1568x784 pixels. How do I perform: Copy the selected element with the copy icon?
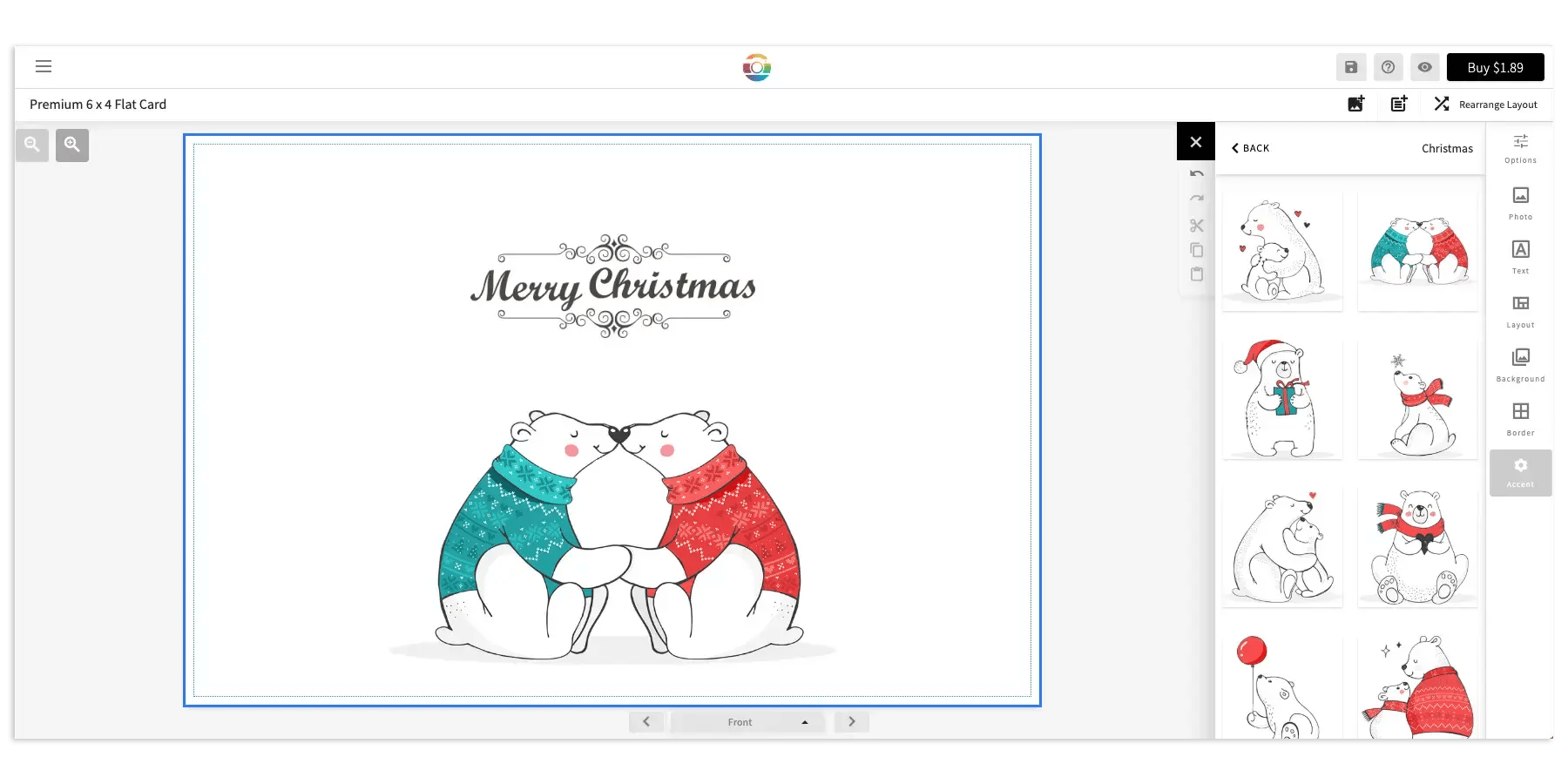(1196, 250)
